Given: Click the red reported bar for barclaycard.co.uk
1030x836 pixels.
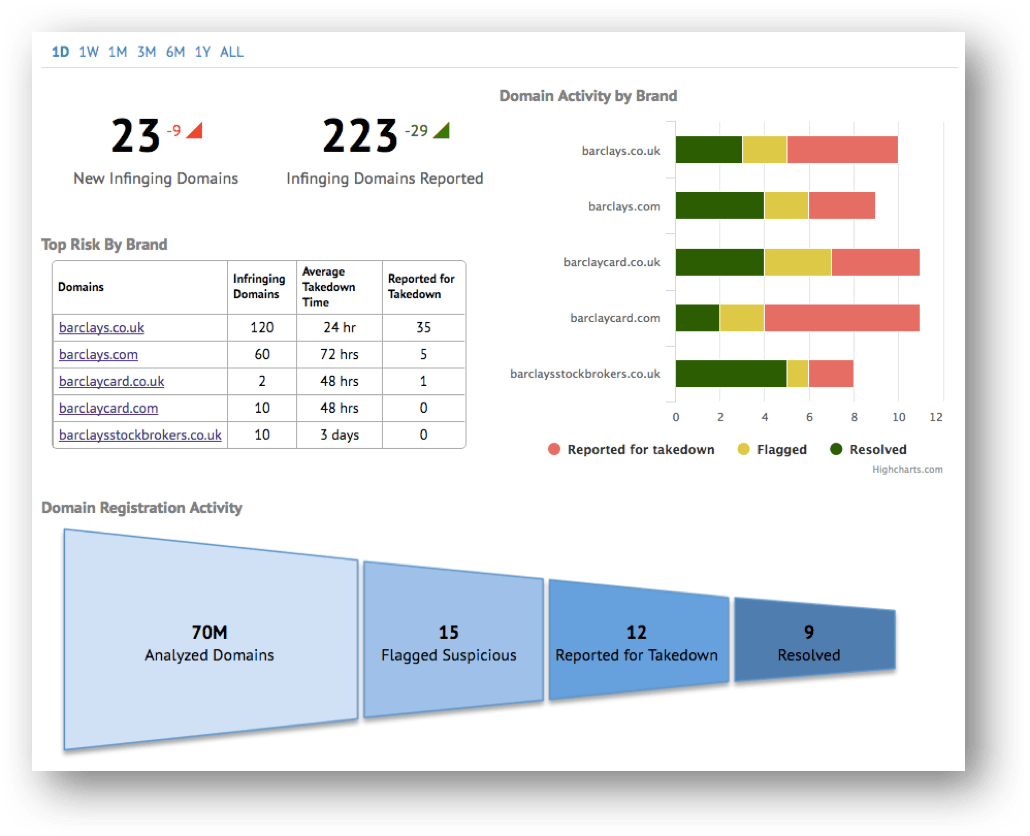Looking at the screenshot, I should (876, 263).
